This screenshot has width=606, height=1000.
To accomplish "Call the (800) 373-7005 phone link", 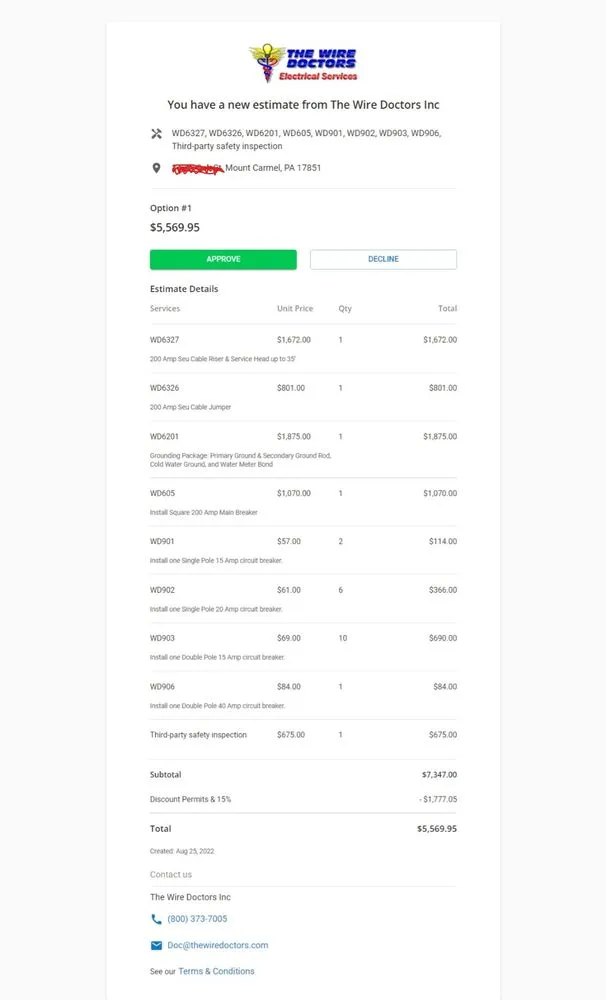I will pos(197,919).
